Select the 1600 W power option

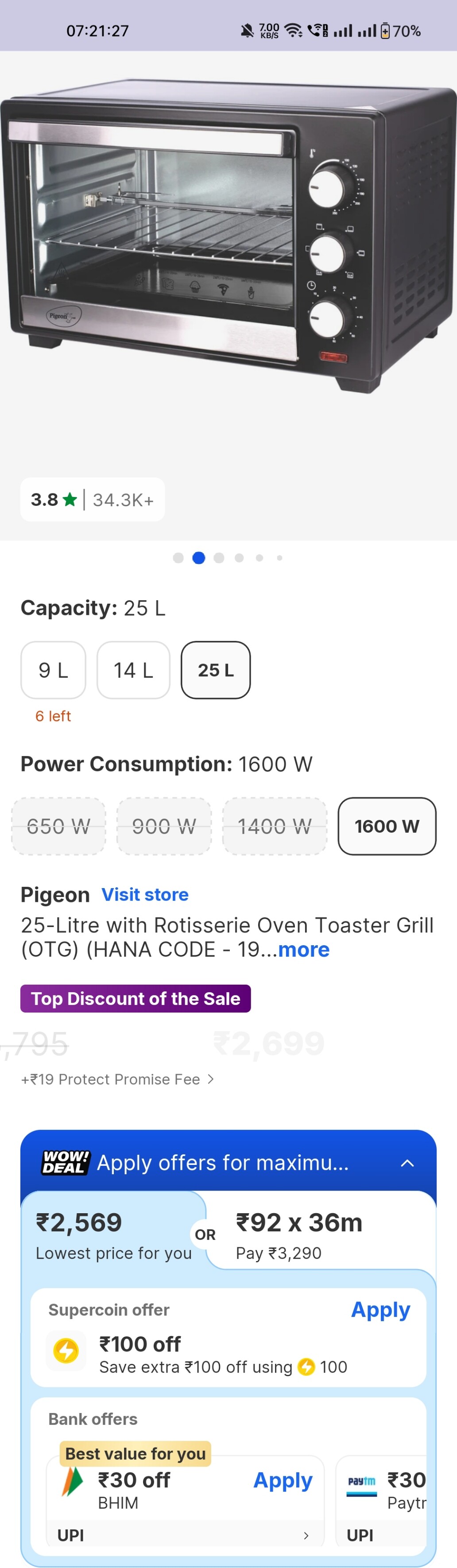[387, 826]
